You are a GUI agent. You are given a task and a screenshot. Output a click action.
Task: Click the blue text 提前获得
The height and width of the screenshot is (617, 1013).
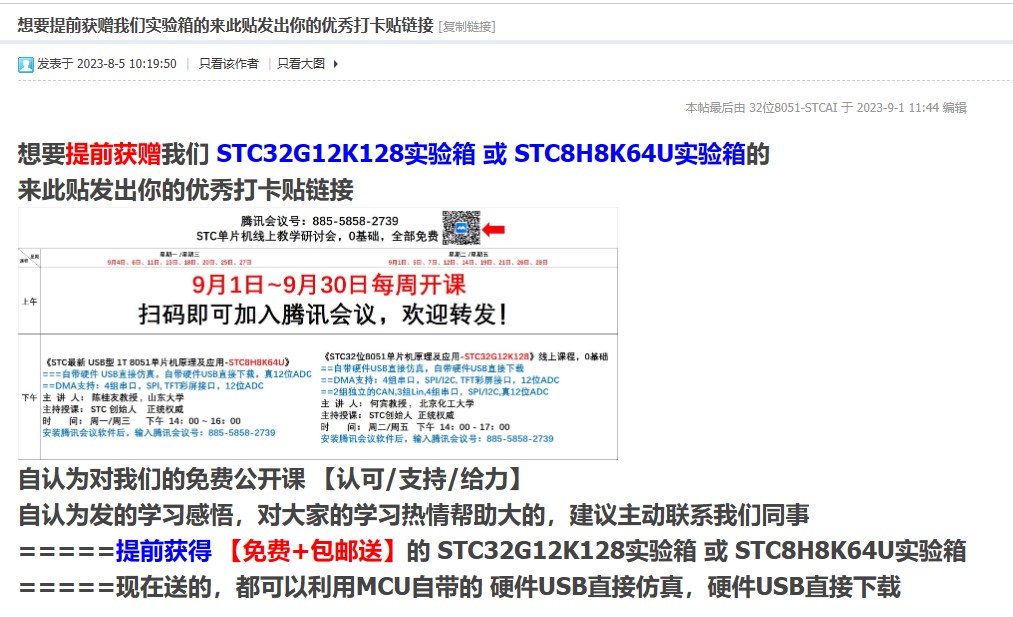coord(163,550)
